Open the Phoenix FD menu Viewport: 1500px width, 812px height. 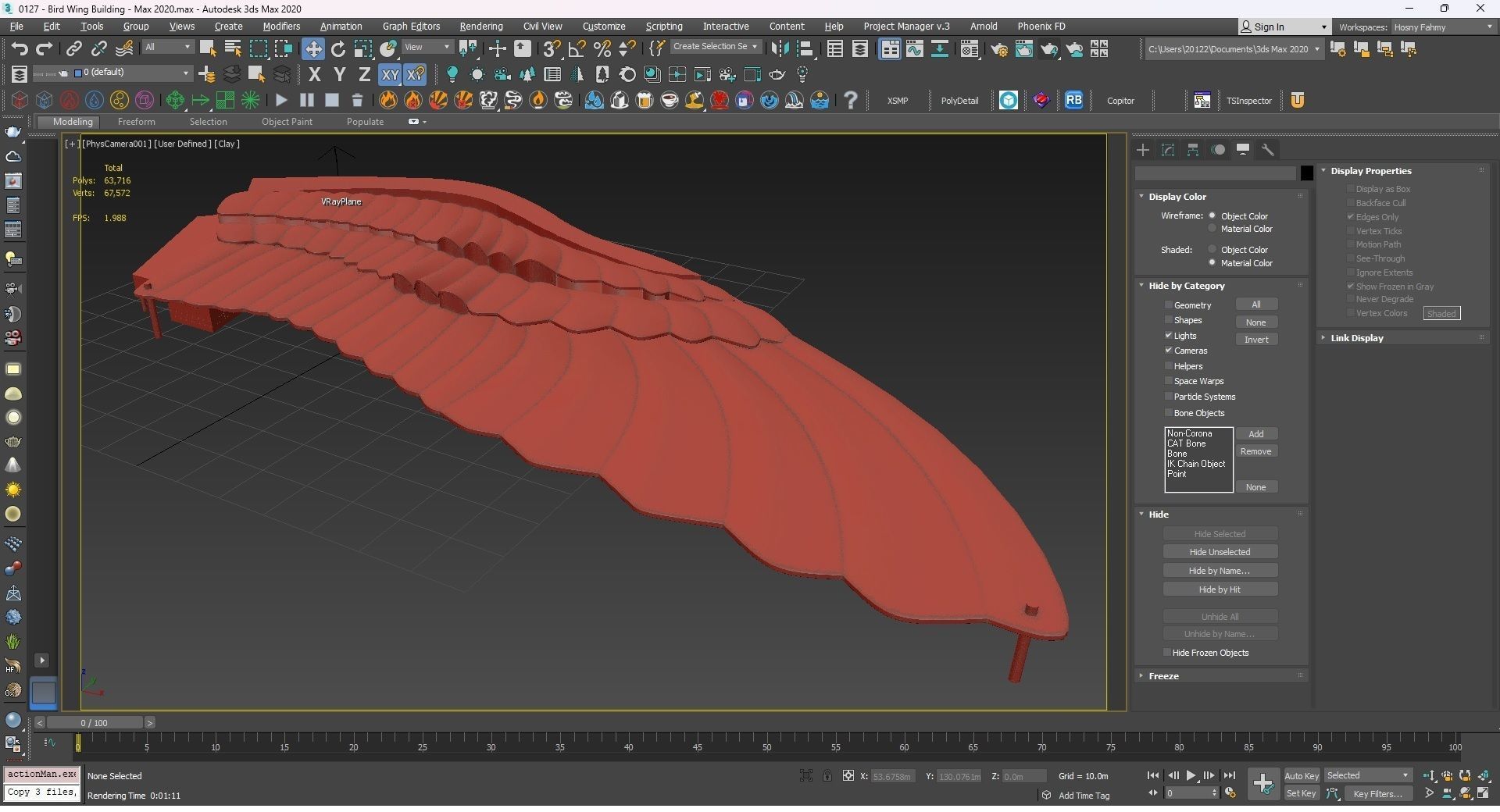click(1041, 26)
